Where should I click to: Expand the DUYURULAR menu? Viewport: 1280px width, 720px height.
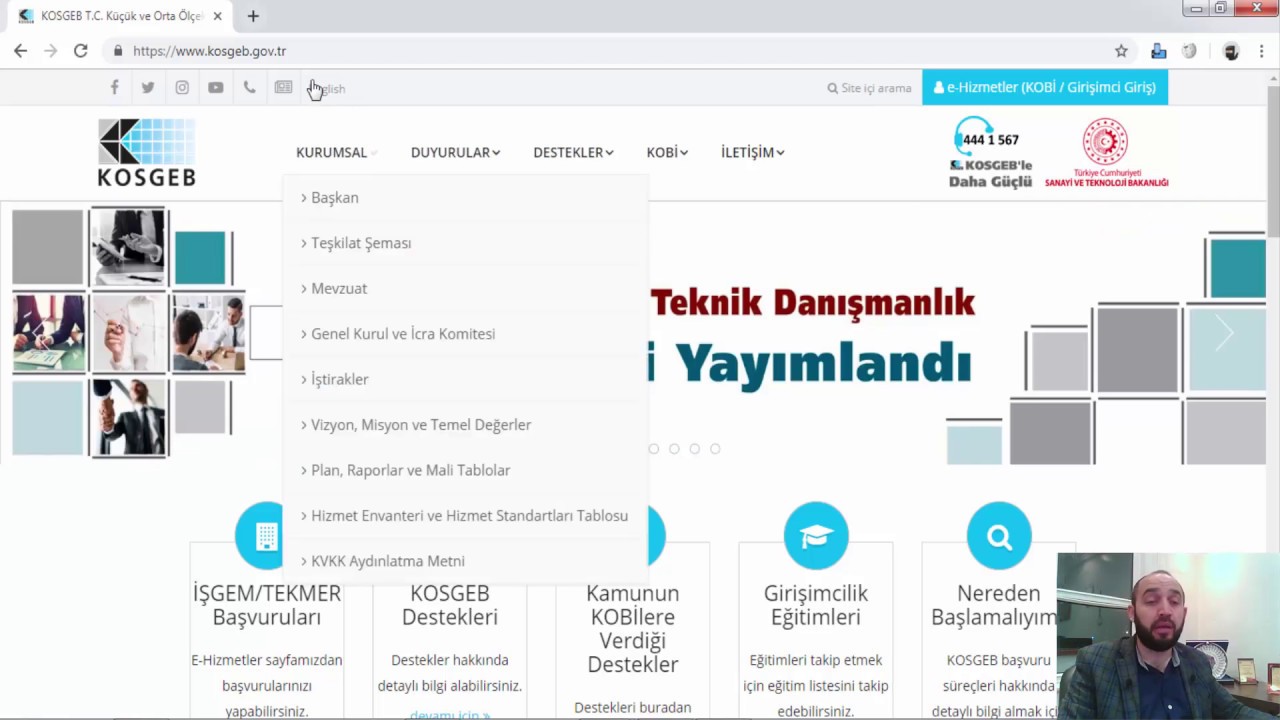(x=455, y=152)
